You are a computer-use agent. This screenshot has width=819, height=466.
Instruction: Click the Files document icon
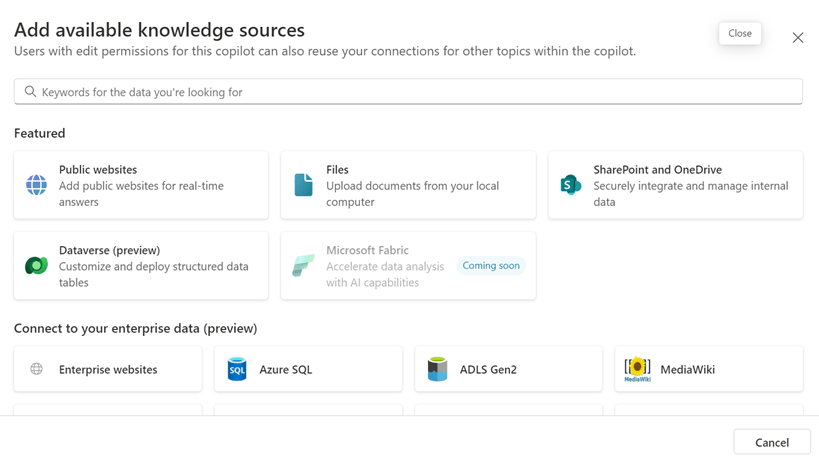pos(303,185)
